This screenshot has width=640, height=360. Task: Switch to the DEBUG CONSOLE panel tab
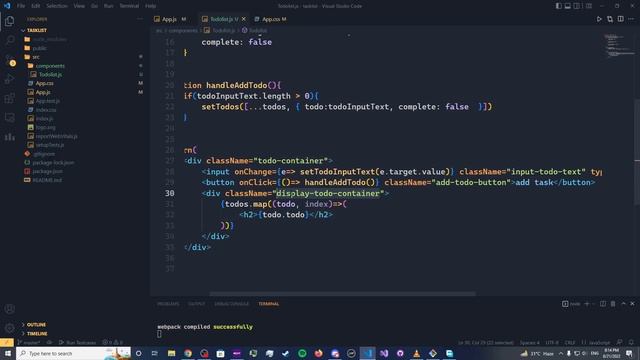tap(231, 304)
